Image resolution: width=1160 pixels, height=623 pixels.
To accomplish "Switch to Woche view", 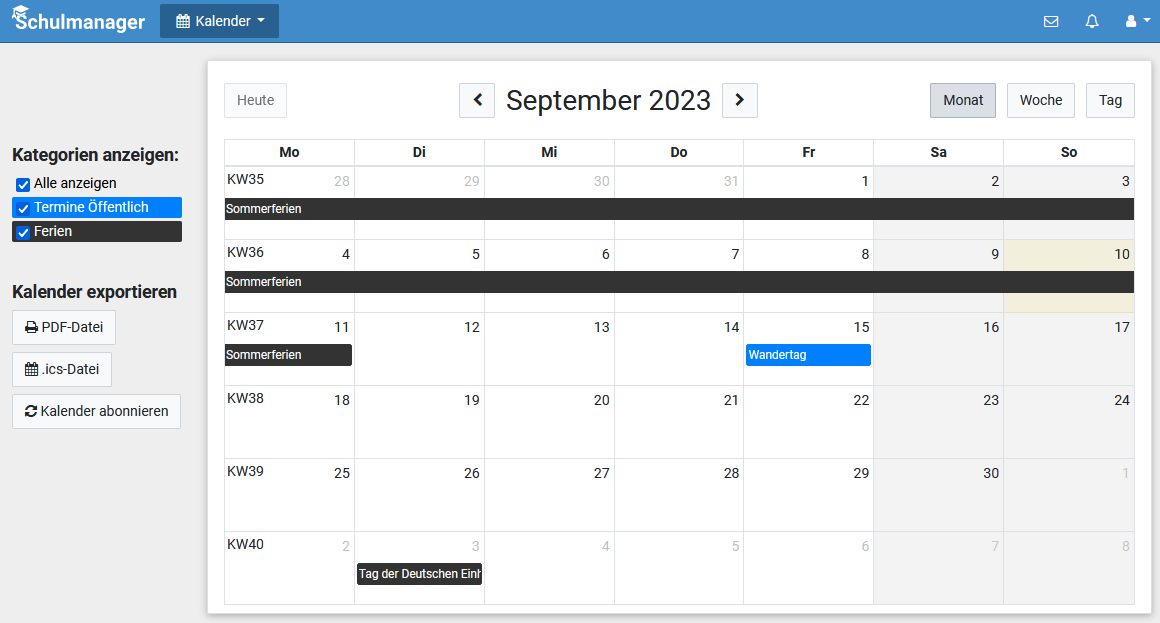I will coord(1040,100).
